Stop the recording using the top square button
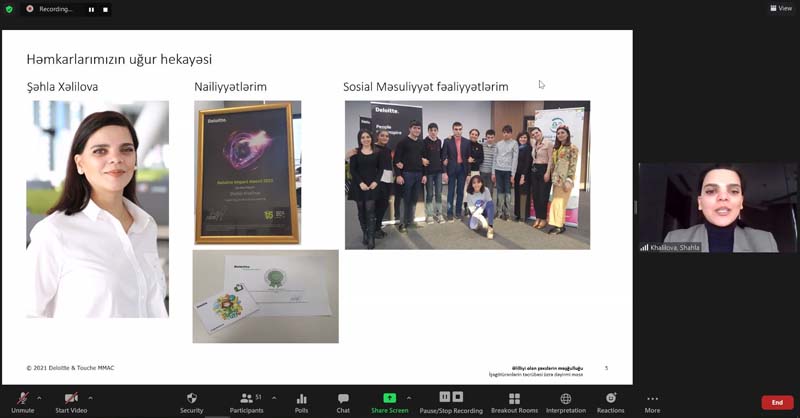The height and width of the screenshot is (418, 800). 105,9
